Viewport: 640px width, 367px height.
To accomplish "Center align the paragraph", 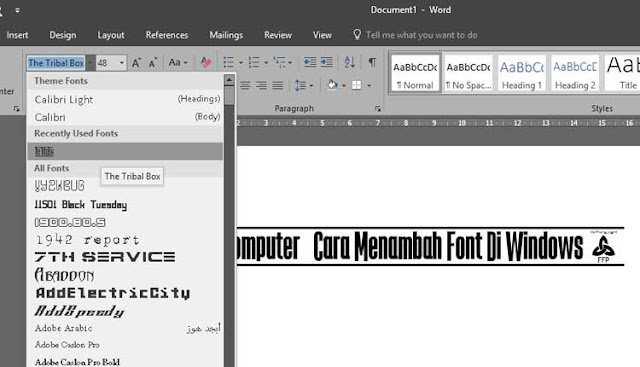I will point(245,85).
